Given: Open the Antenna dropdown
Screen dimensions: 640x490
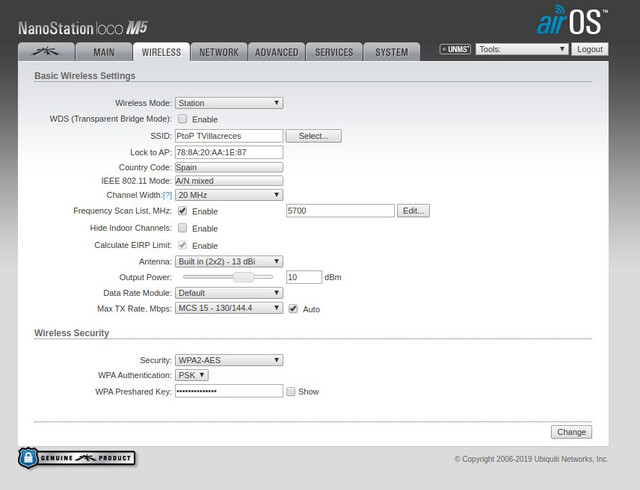Looking at the screenshot, I should [x=229, y=261].
